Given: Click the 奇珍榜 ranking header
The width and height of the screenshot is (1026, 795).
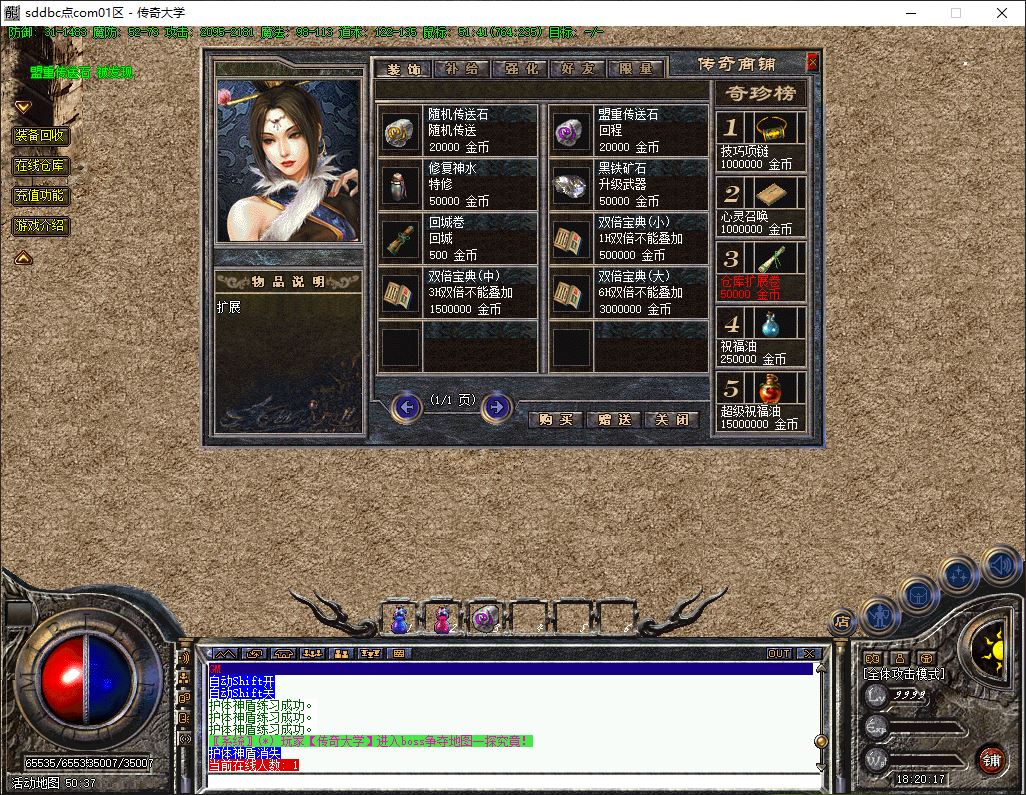Looking at the screenshot, I should (x=760, y=94).
